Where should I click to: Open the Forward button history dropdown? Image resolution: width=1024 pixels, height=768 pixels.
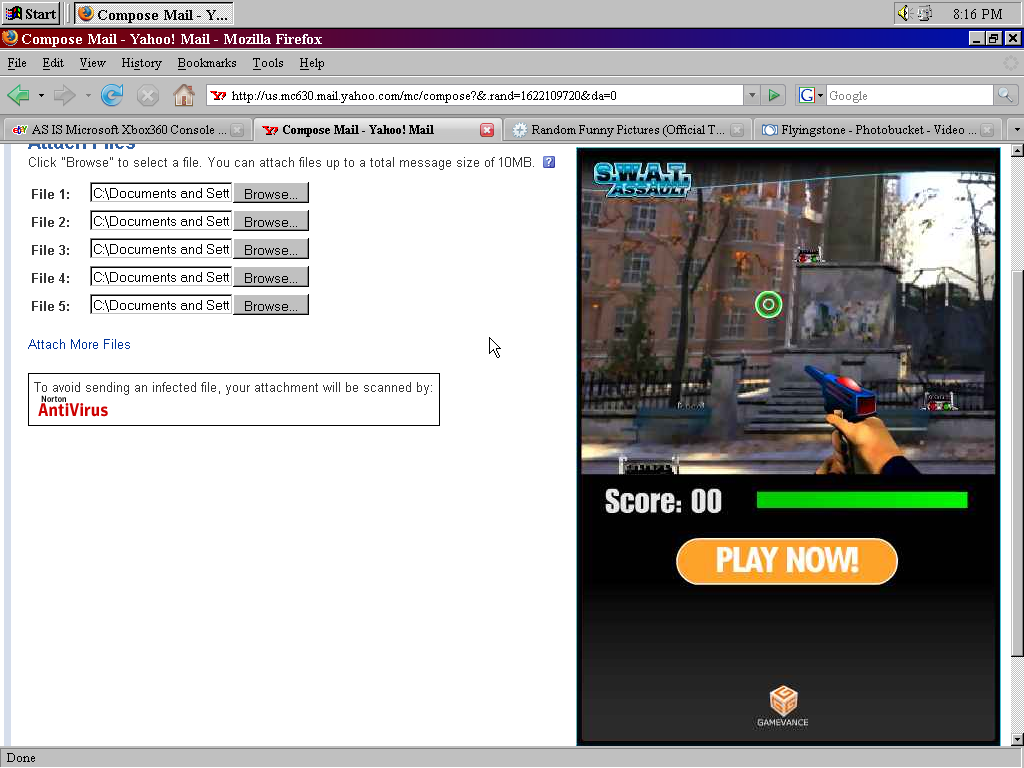click(x=88, y=96)
